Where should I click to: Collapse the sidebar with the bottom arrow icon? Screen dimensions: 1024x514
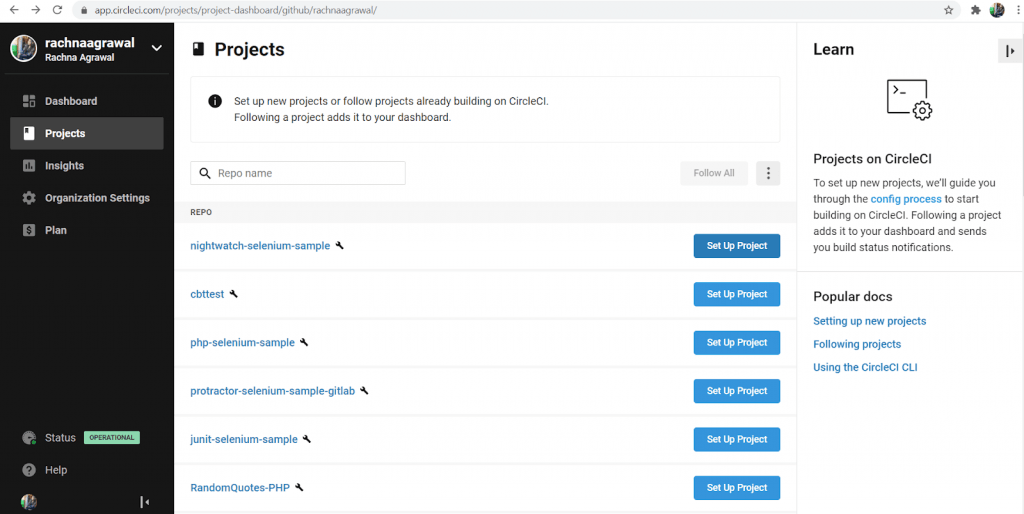point(145,502)
